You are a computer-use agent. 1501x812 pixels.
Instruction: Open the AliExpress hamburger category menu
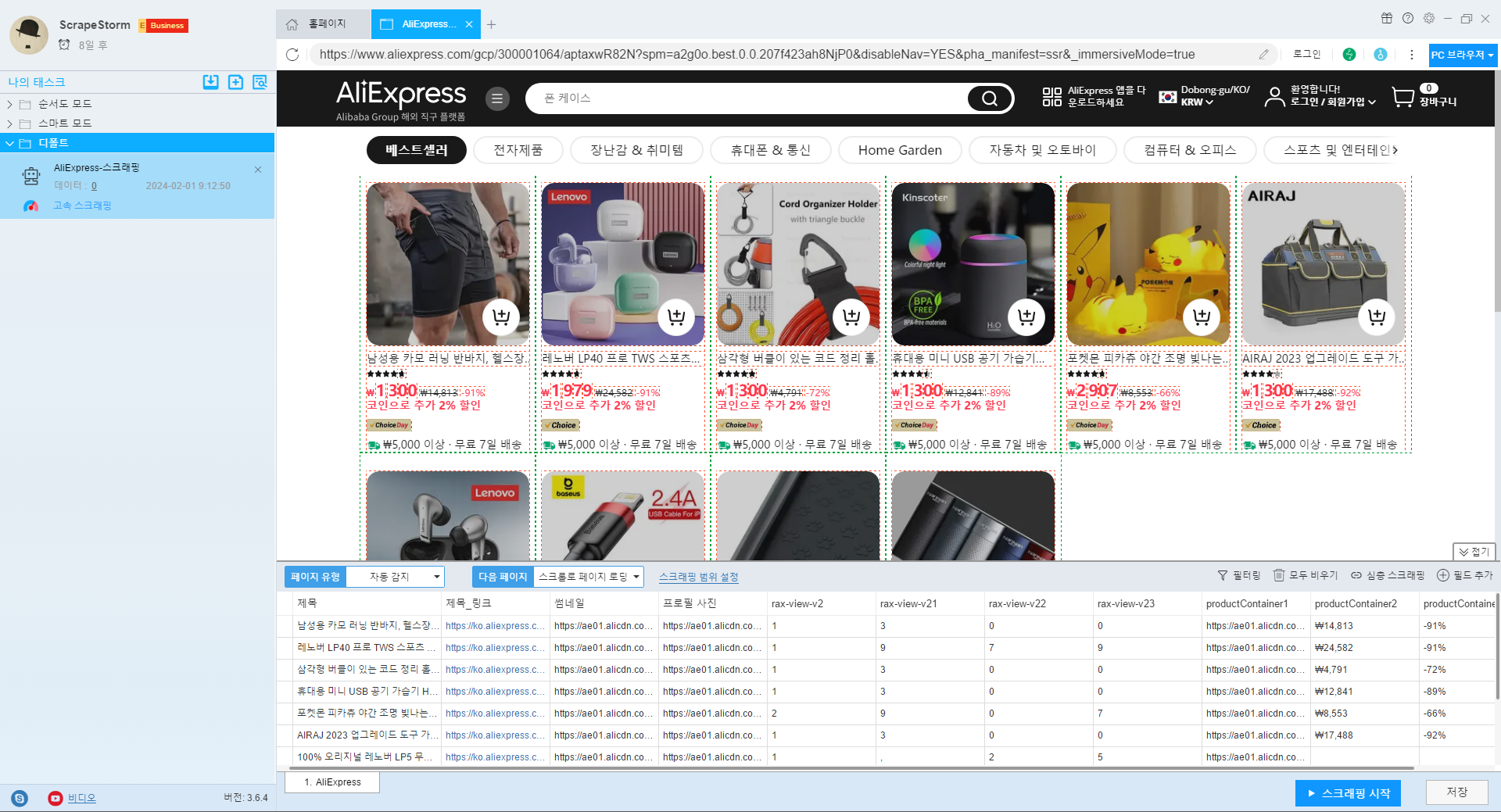tap(497, 98)
